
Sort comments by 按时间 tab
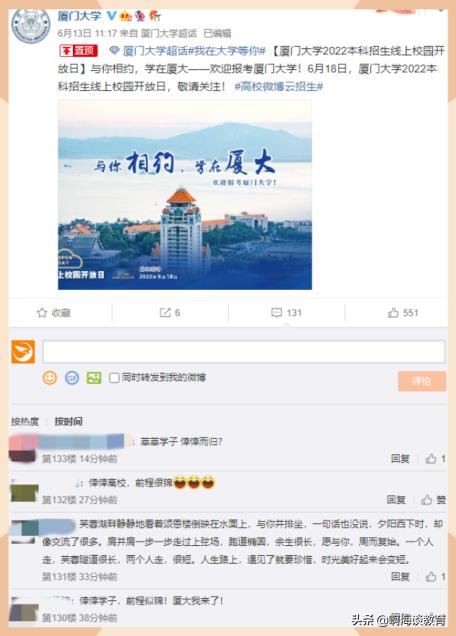[x=69, y=421]
